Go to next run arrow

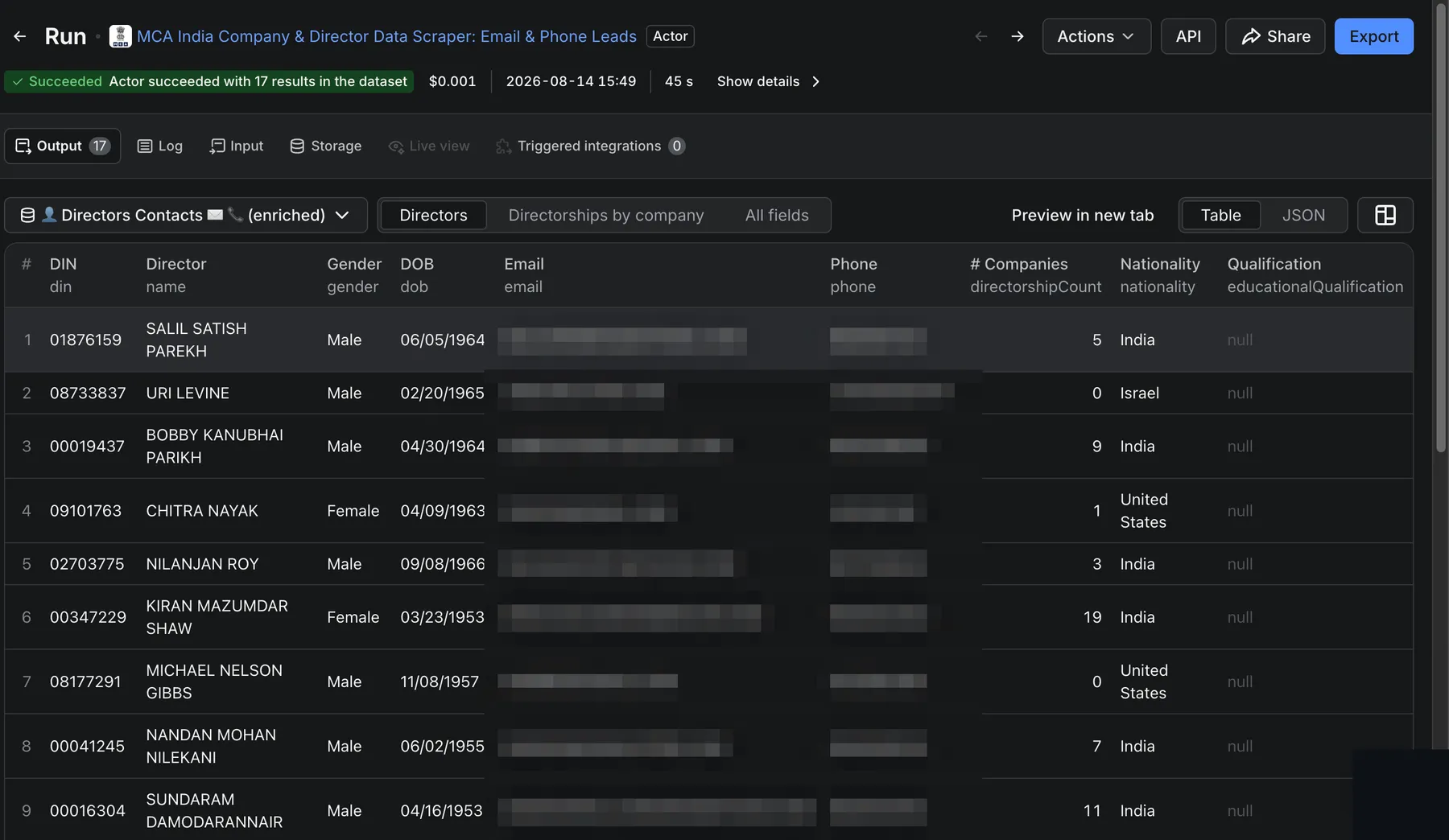(x=1018, y=36)
